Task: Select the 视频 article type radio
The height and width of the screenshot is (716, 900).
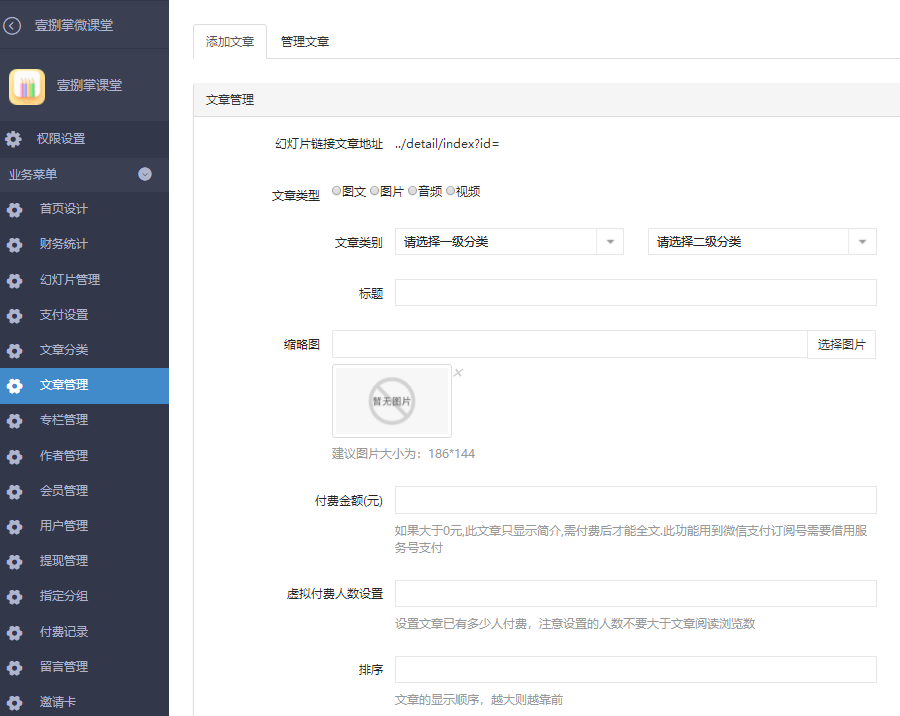Action: (451, 191)
